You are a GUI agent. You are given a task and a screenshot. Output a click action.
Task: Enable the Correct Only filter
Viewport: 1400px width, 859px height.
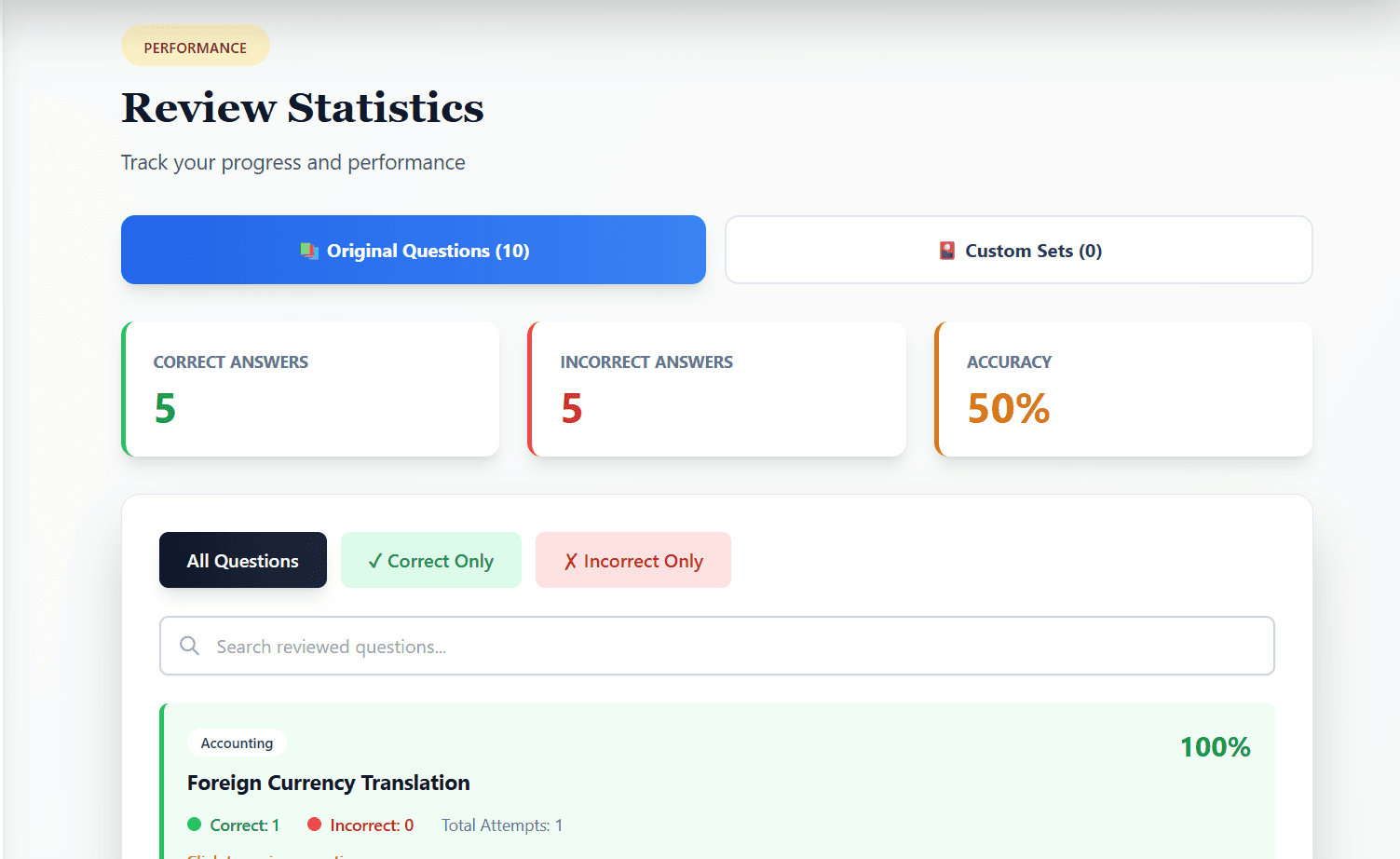[x=430, y=560]
